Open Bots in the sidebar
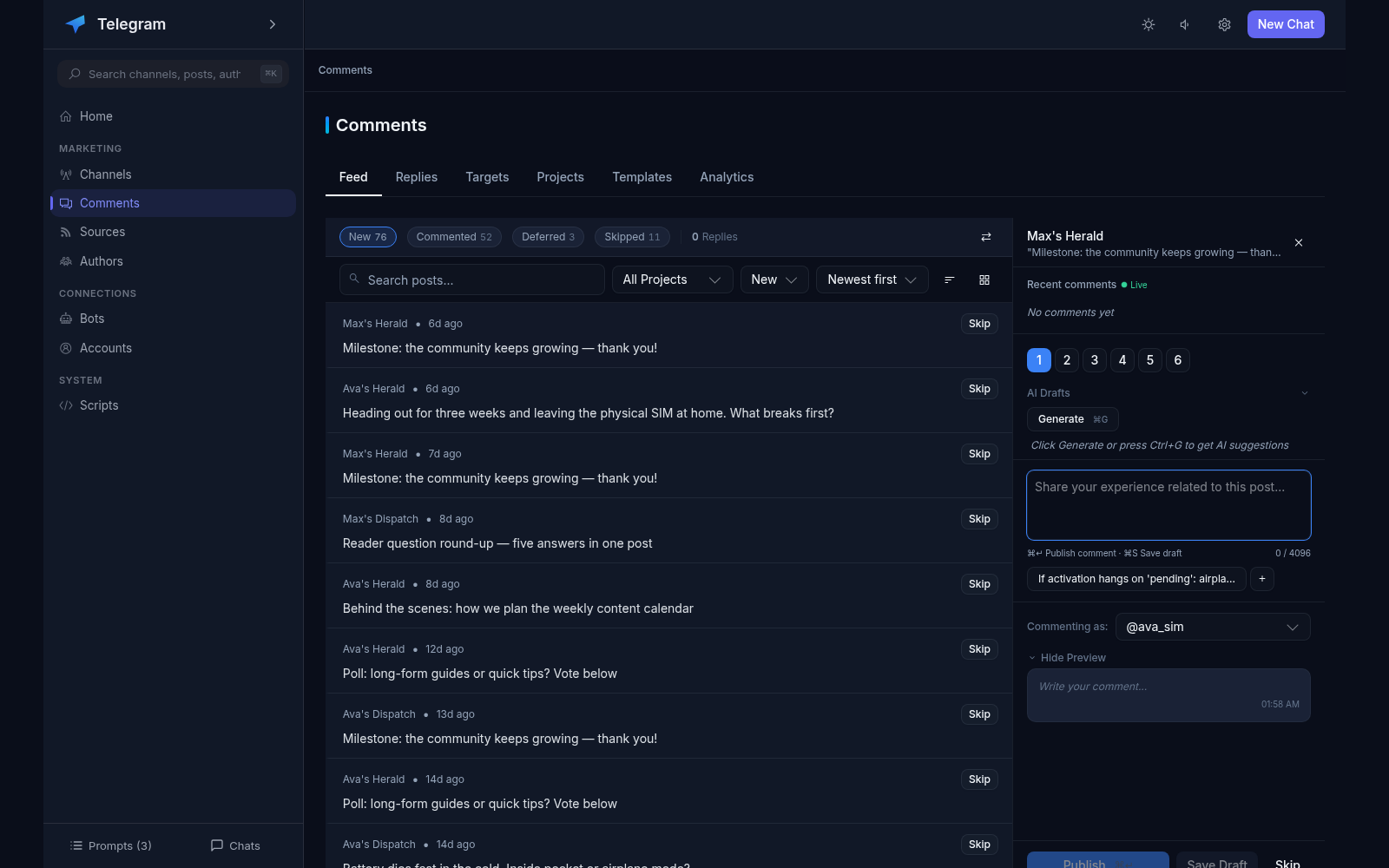Screen dimensions: 1389x868 click(x=173, y=319)
